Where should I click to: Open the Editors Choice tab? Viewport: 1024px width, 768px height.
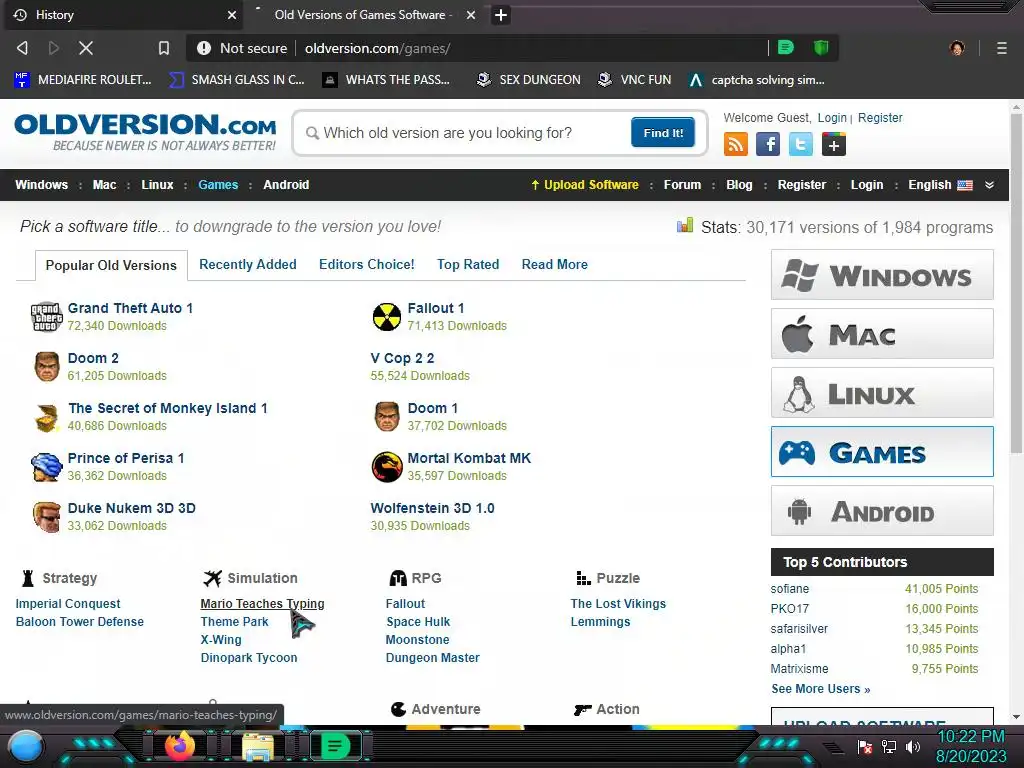(x=366, y=264)
